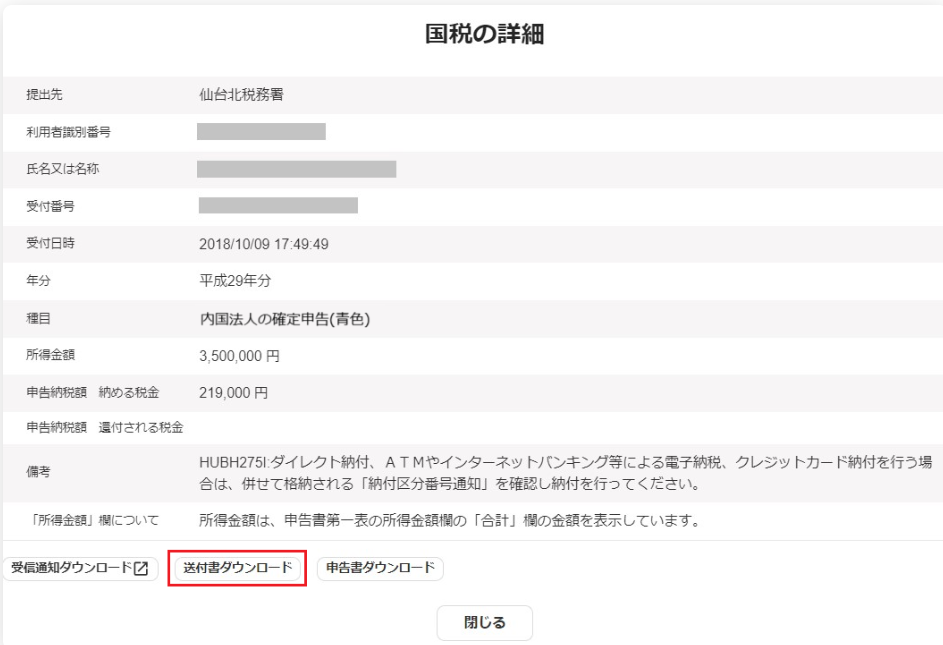Click the 利用者識別番号 label
The image size is (943, 645).
click(x=69, y=132)
